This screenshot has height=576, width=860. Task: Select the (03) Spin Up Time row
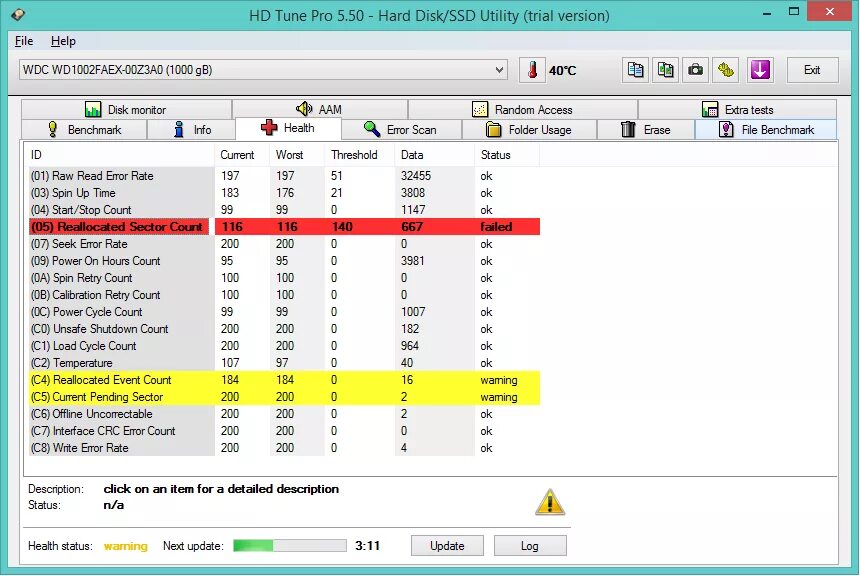click(284, 193)
